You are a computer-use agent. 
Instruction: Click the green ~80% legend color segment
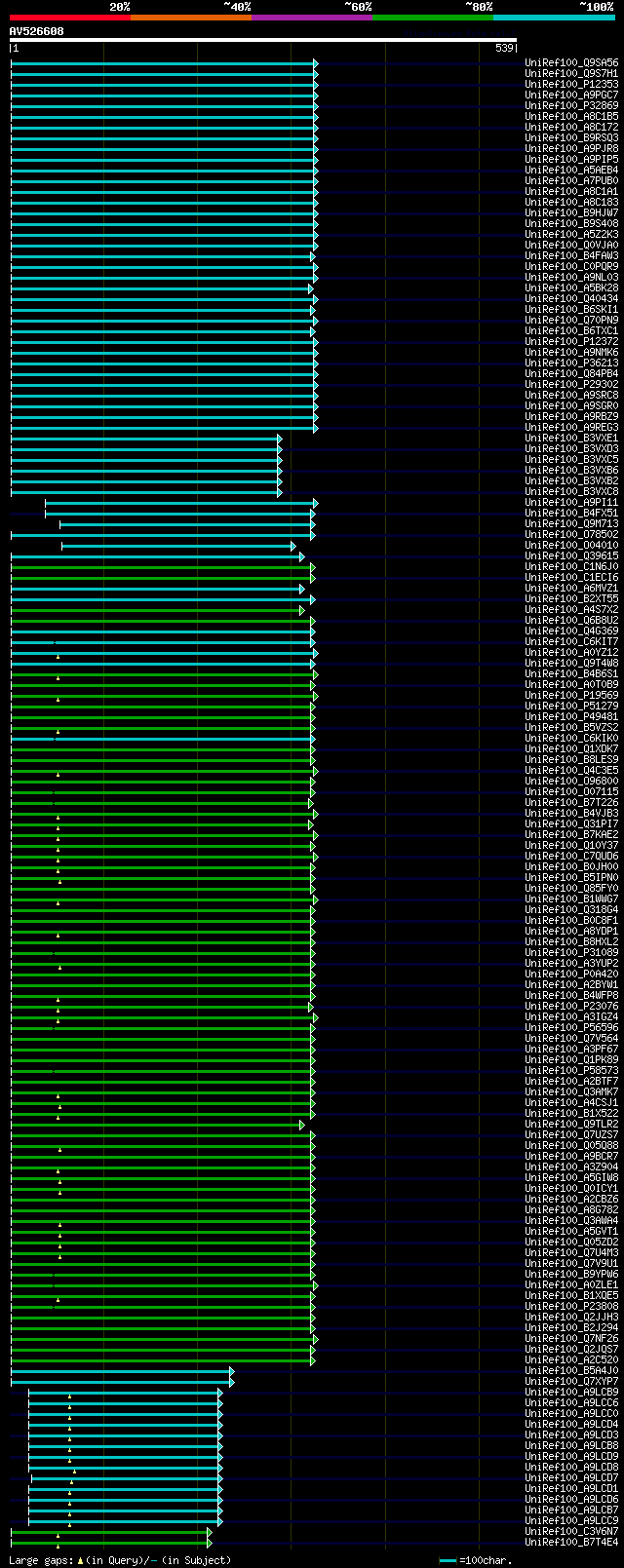click(x=433, y=18)
